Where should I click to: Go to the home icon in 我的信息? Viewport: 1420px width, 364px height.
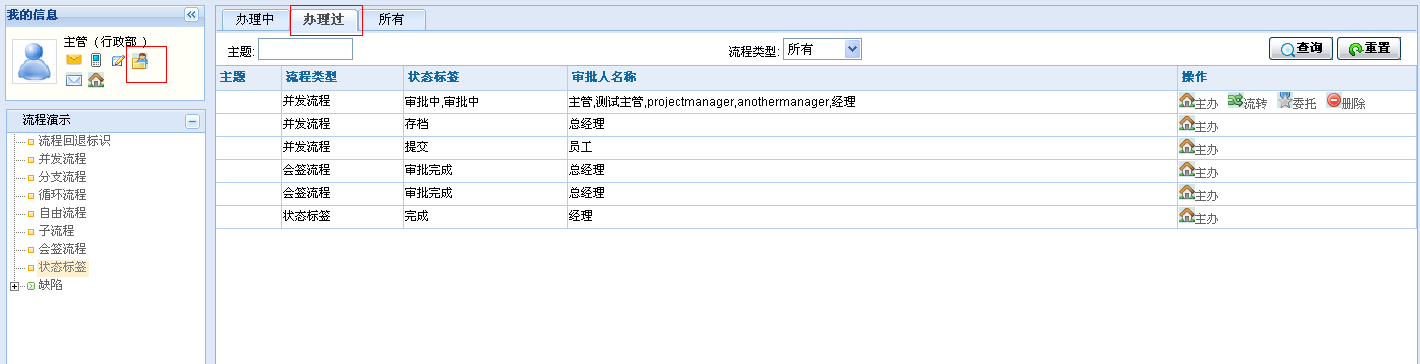pyautogui.click(x=96, y=80)
